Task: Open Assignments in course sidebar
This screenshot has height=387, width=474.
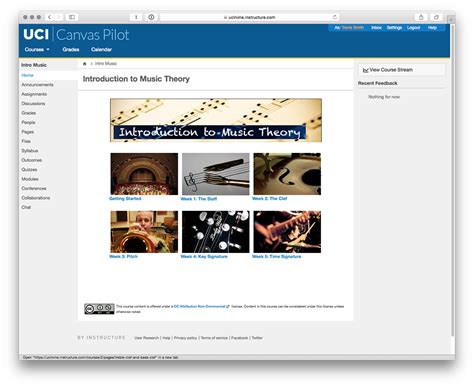Action: (34, 94)
